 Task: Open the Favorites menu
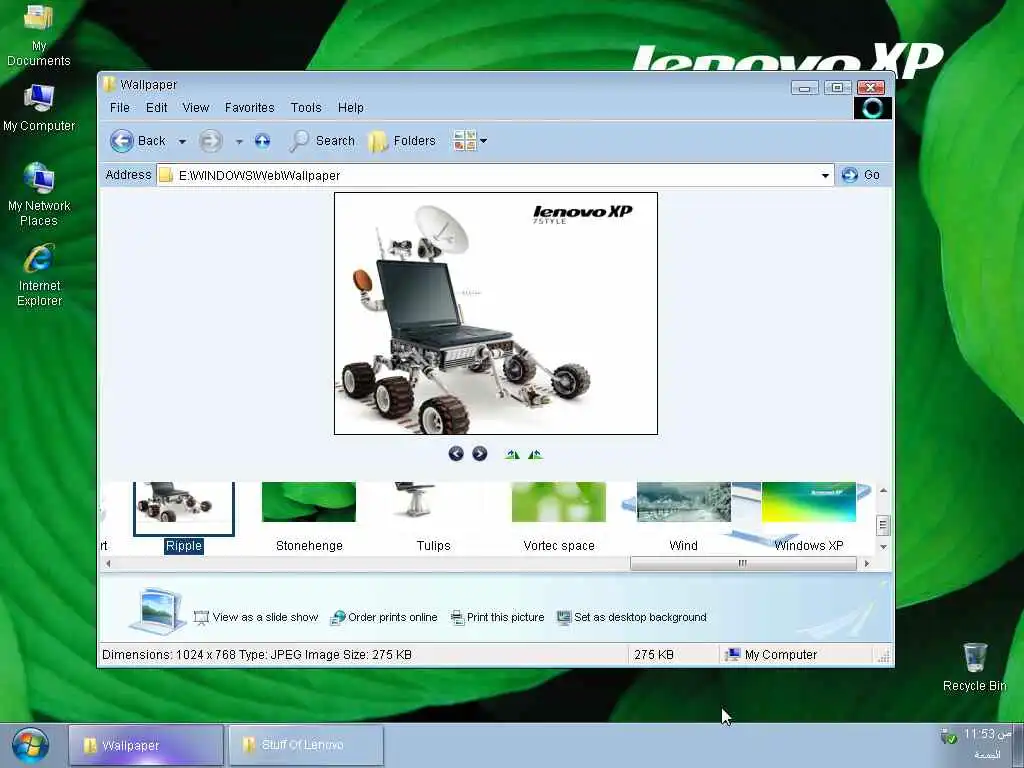pyautogui.click(x=249, y=108)
